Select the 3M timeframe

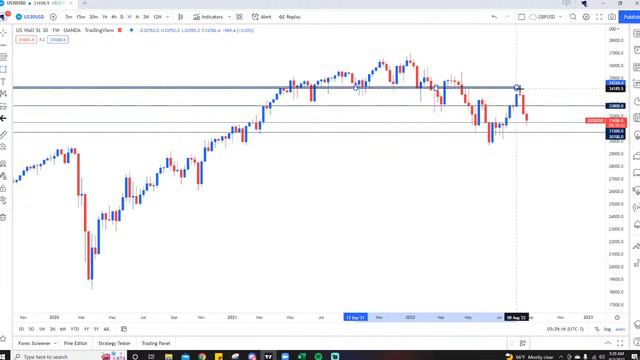pos(146,17)
